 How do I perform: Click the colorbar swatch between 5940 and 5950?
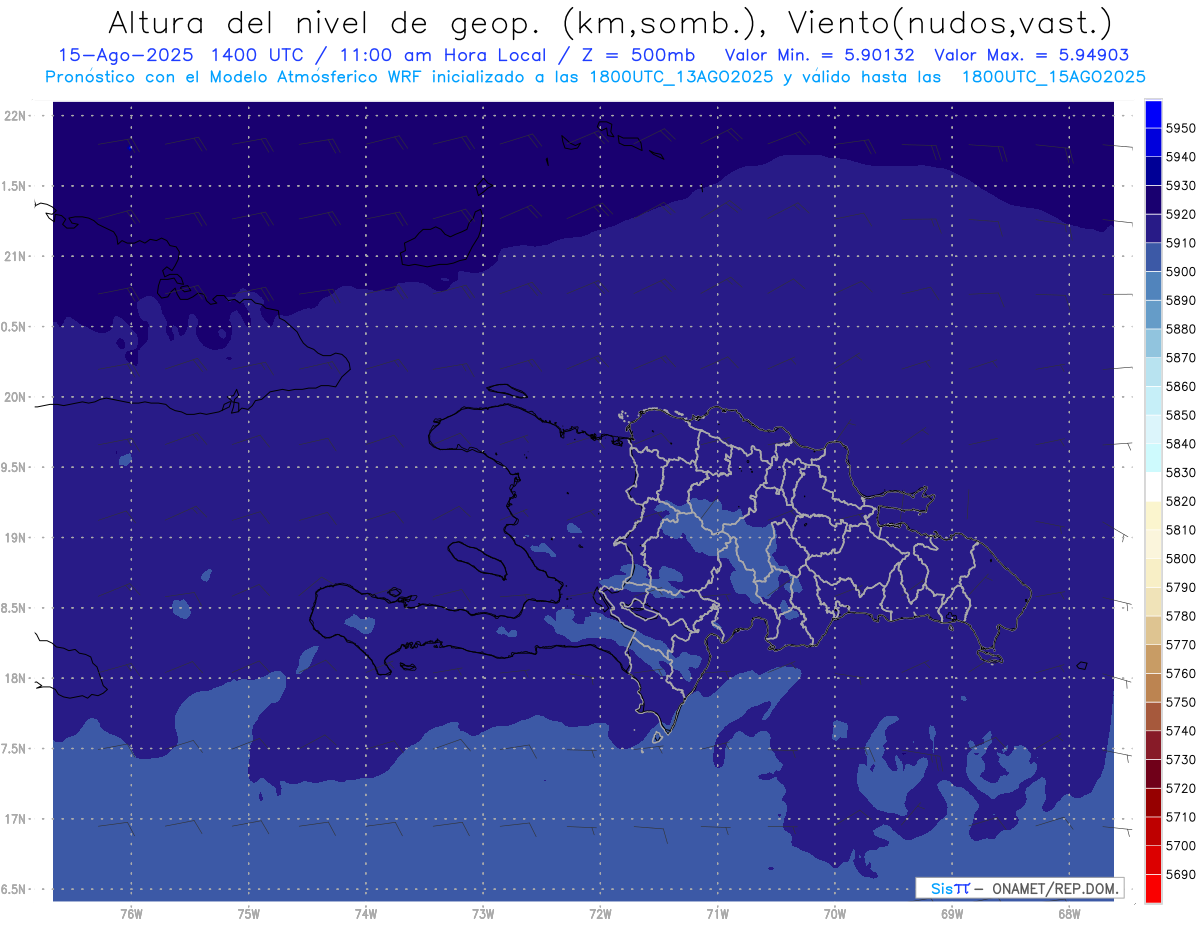tap(1153, 143)
